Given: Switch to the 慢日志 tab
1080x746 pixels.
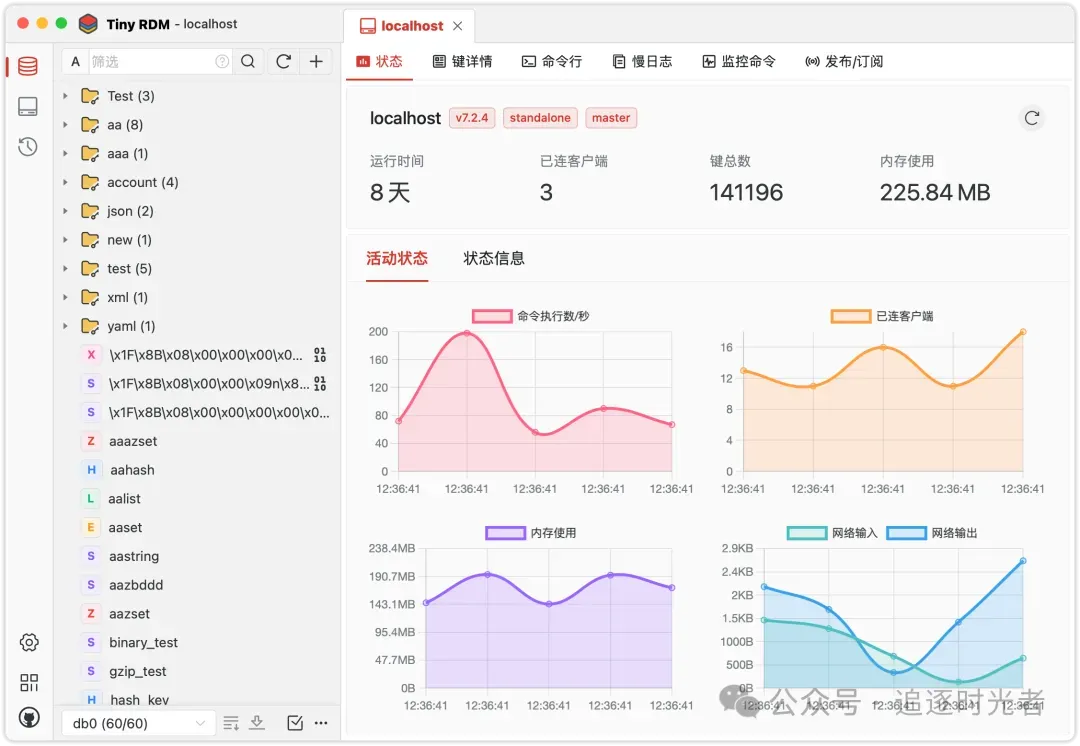Looking at the screenshot, I should point(642,62).
